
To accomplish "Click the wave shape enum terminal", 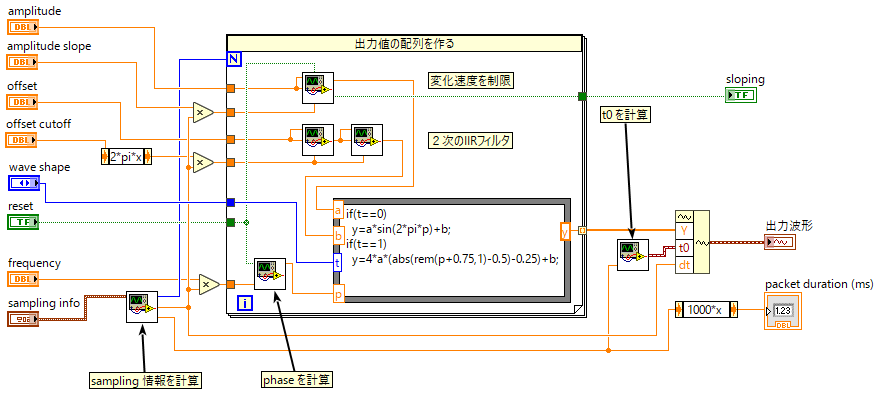I will coord(23,183).
